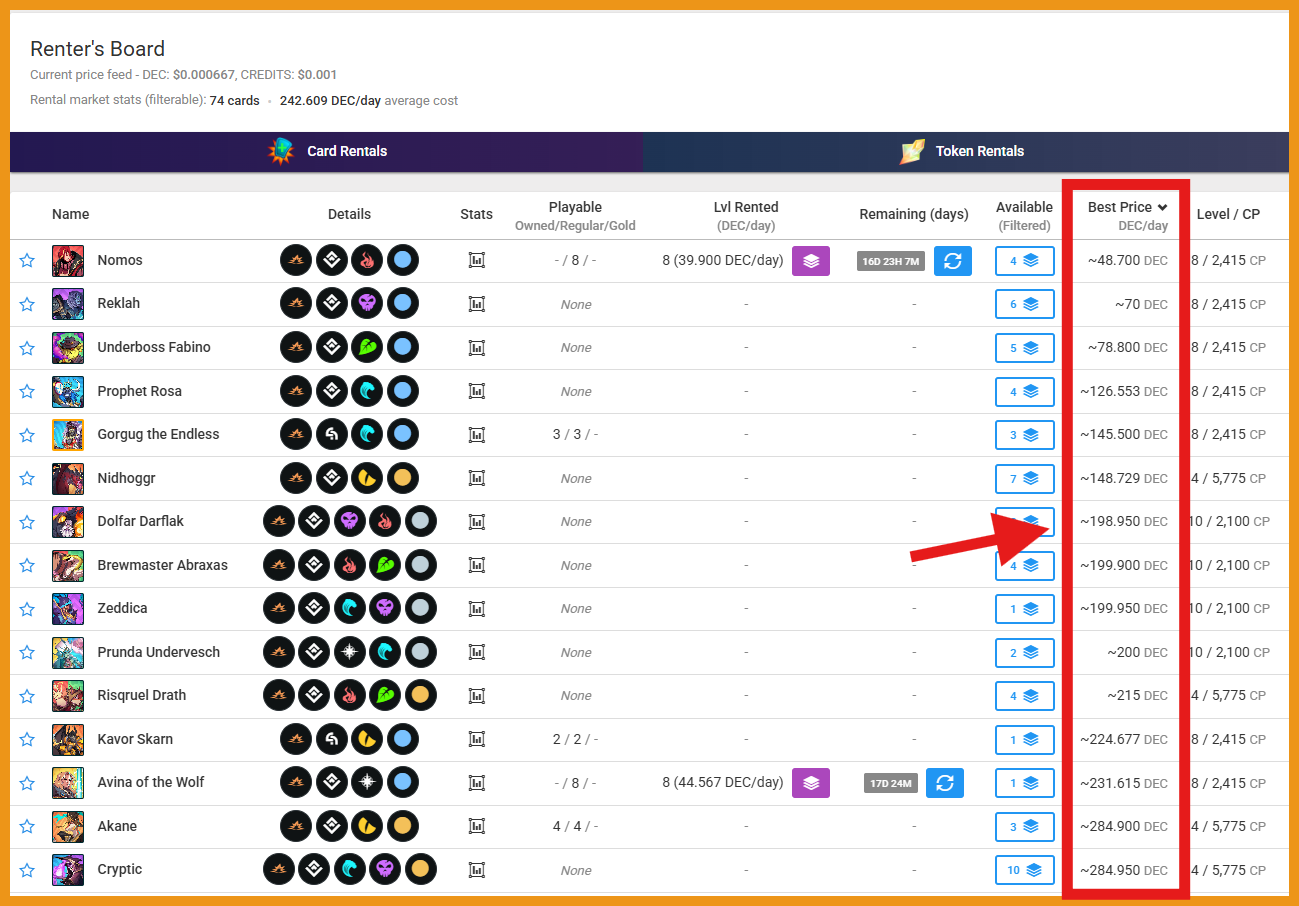Open Akane's stats icon
The width and height of the screenshot is (1299, 906).
(477, 826)
